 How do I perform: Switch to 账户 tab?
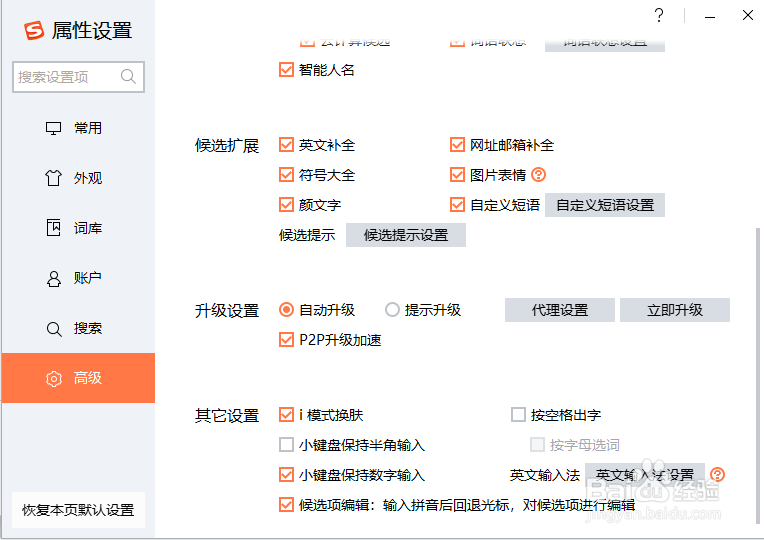coord(78,278)
